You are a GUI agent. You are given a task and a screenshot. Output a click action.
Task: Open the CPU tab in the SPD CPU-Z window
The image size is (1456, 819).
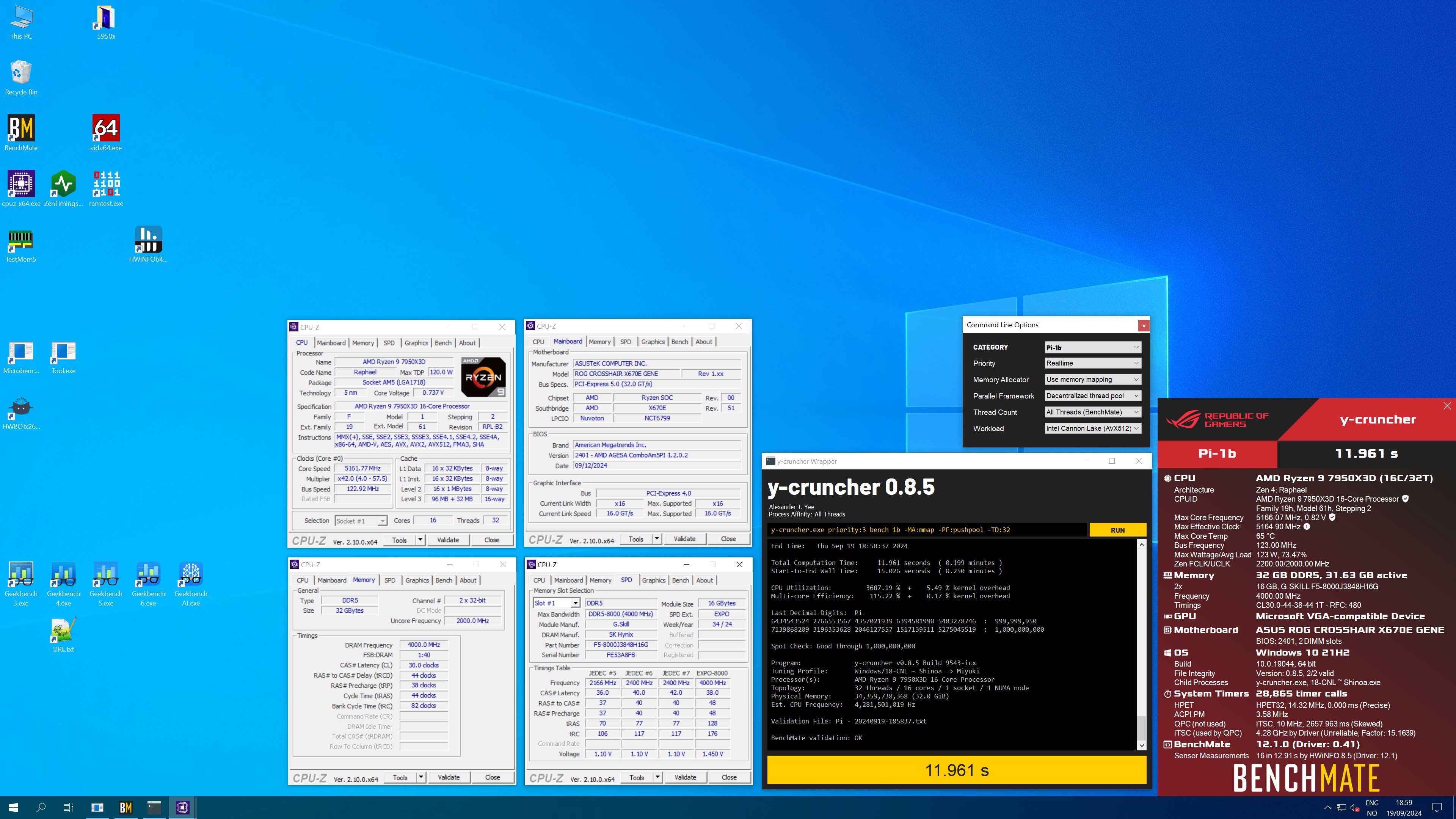click(x=539, y=580)
